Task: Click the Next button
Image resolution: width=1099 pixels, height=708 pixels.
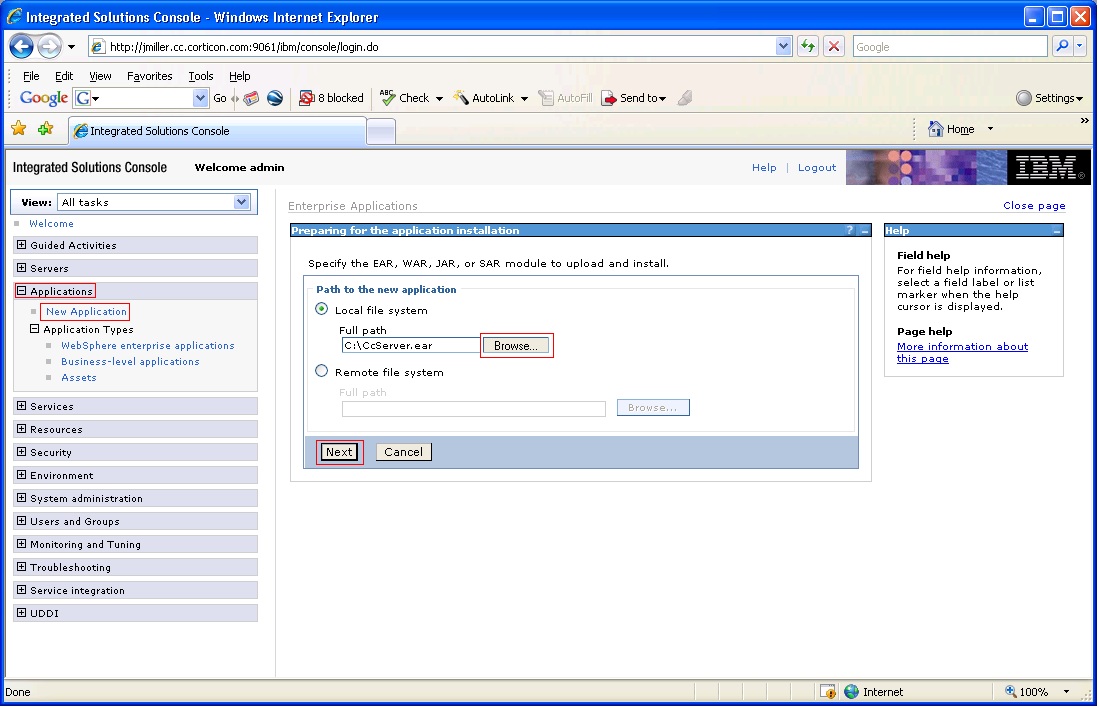Action: click(x=338, y=451)
